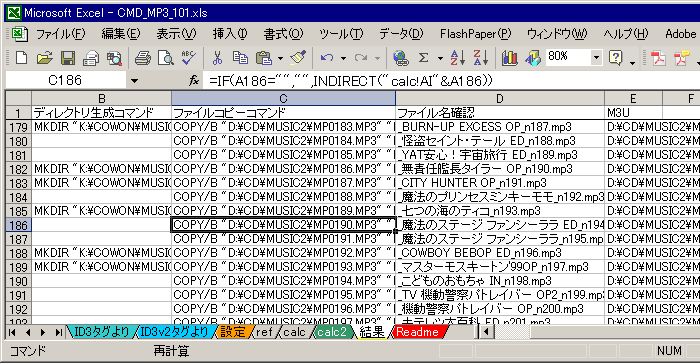
Task: Show the previous sheet tab arrow
Action: 28,332
